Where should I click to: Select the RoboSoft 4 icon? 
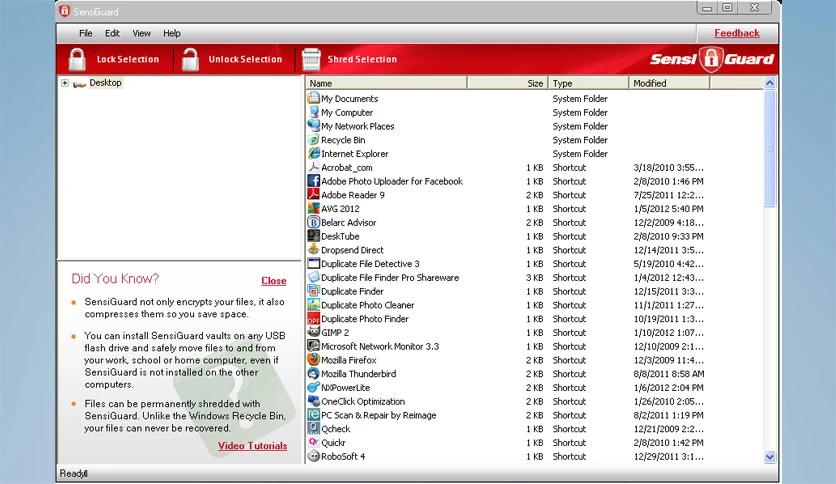[x=314, y=456]
